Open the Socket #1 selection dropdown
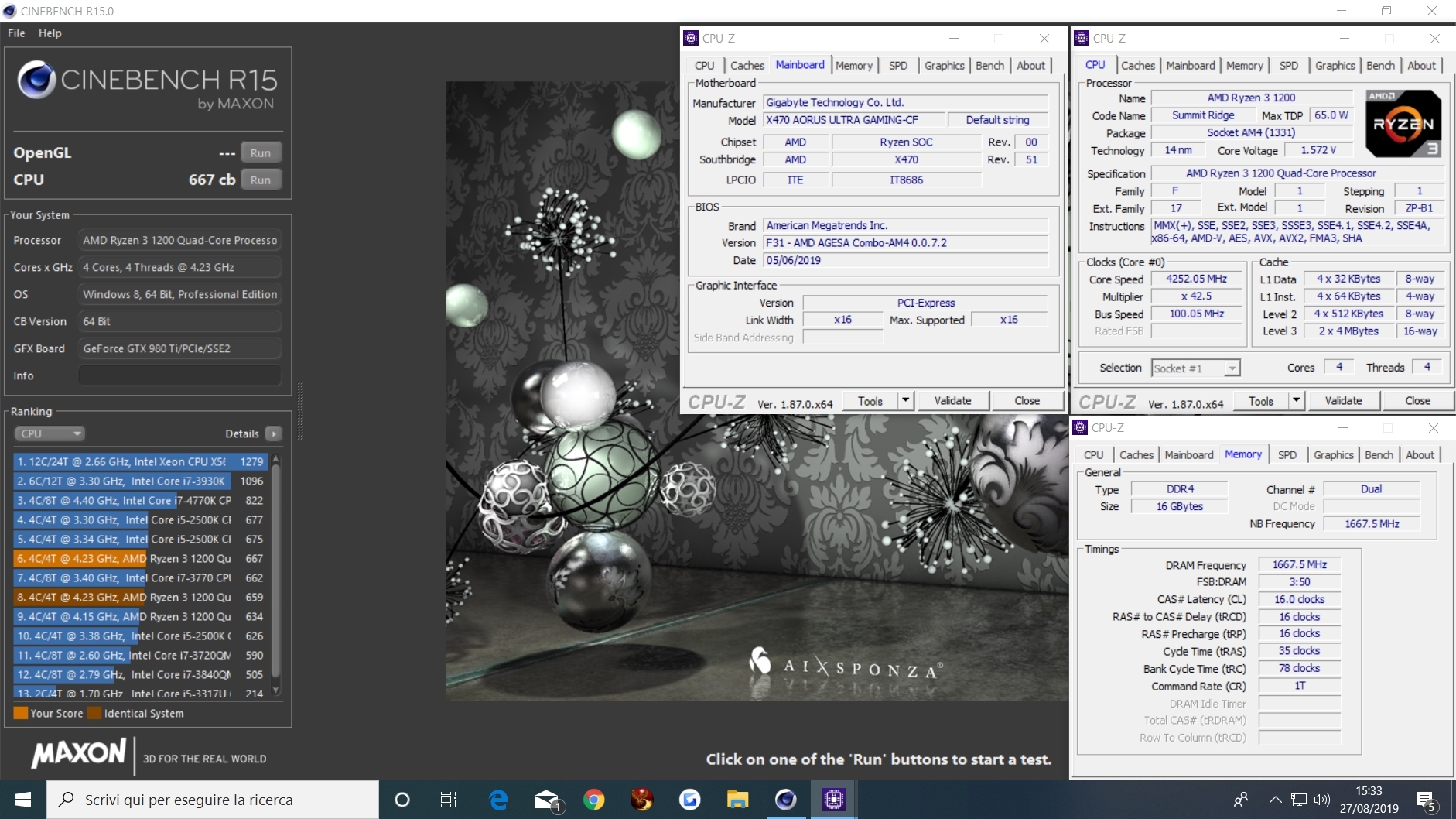This screenshot has width=1456, height=819. pyautogui.click(x=1195, y=368)
